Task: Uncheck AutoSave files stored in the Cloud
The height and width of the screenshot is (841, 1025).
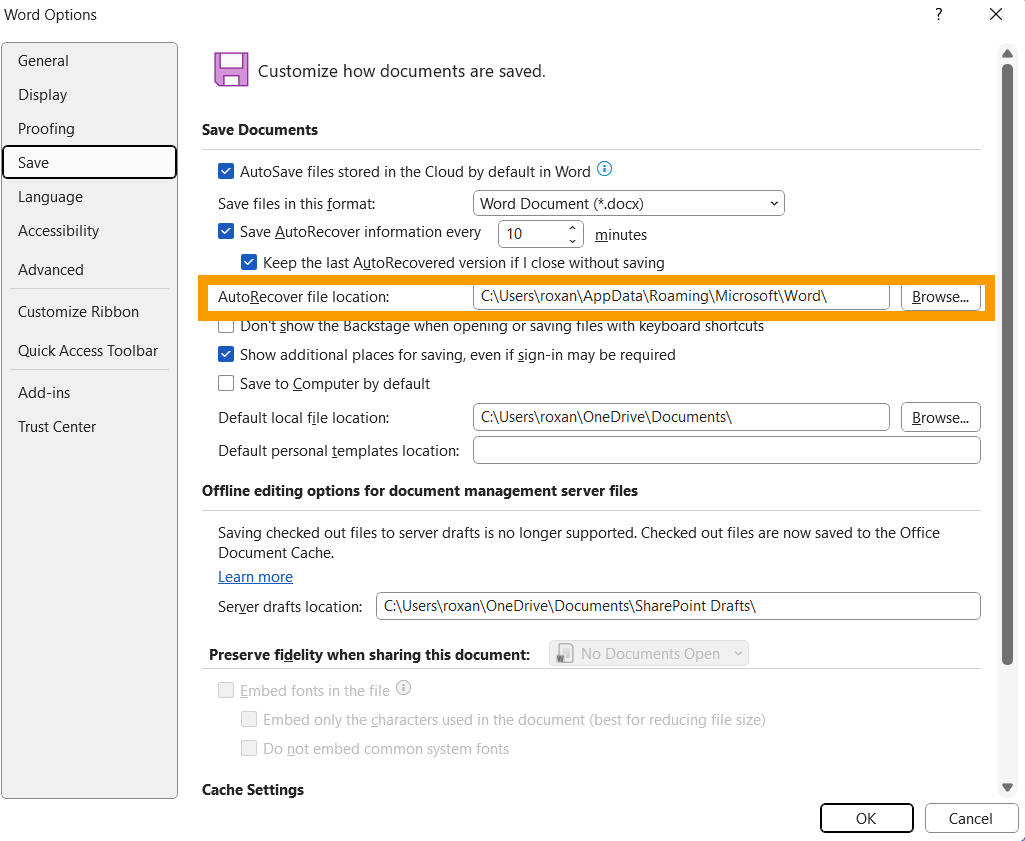Action: coord(226,172)
